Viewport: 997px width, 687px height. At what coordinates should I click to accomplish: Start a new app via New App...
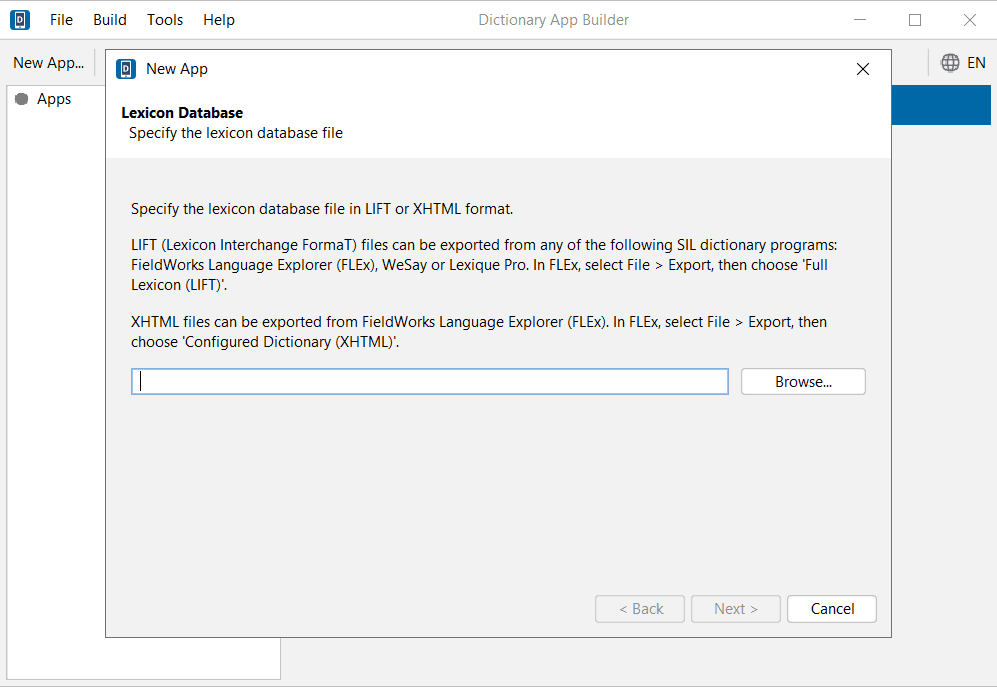click(47, 62)
